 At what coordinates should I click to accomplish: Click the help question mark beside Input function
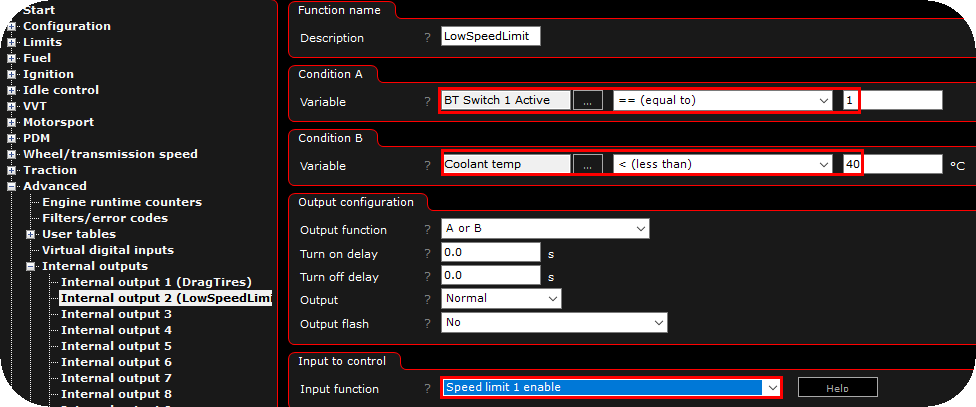(428, 389)
